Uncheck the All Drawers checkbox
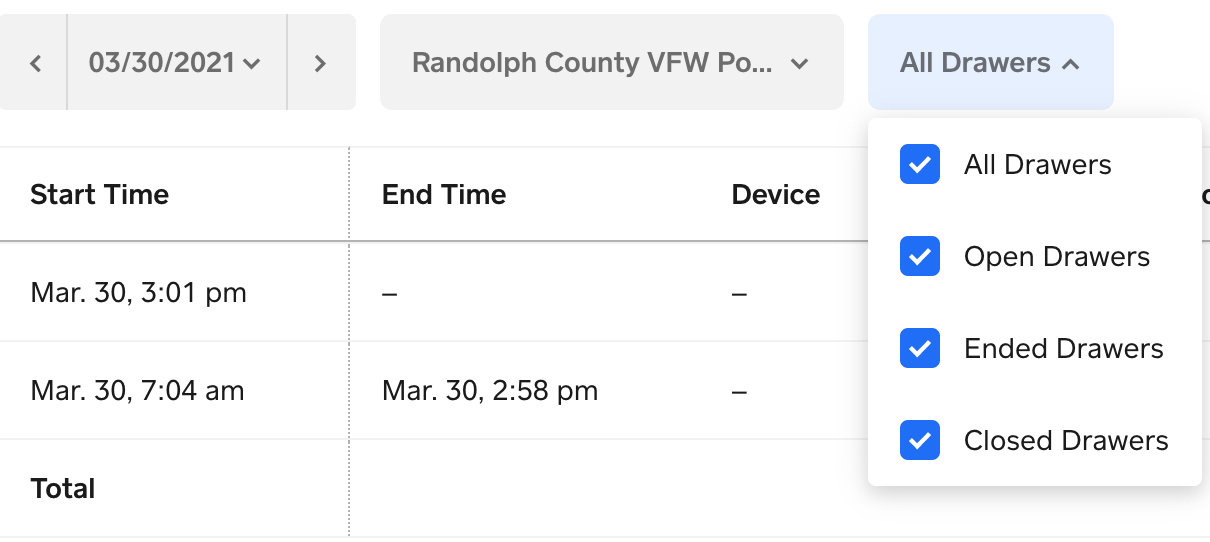This screenshot has width=1210, height=542. 920,164
